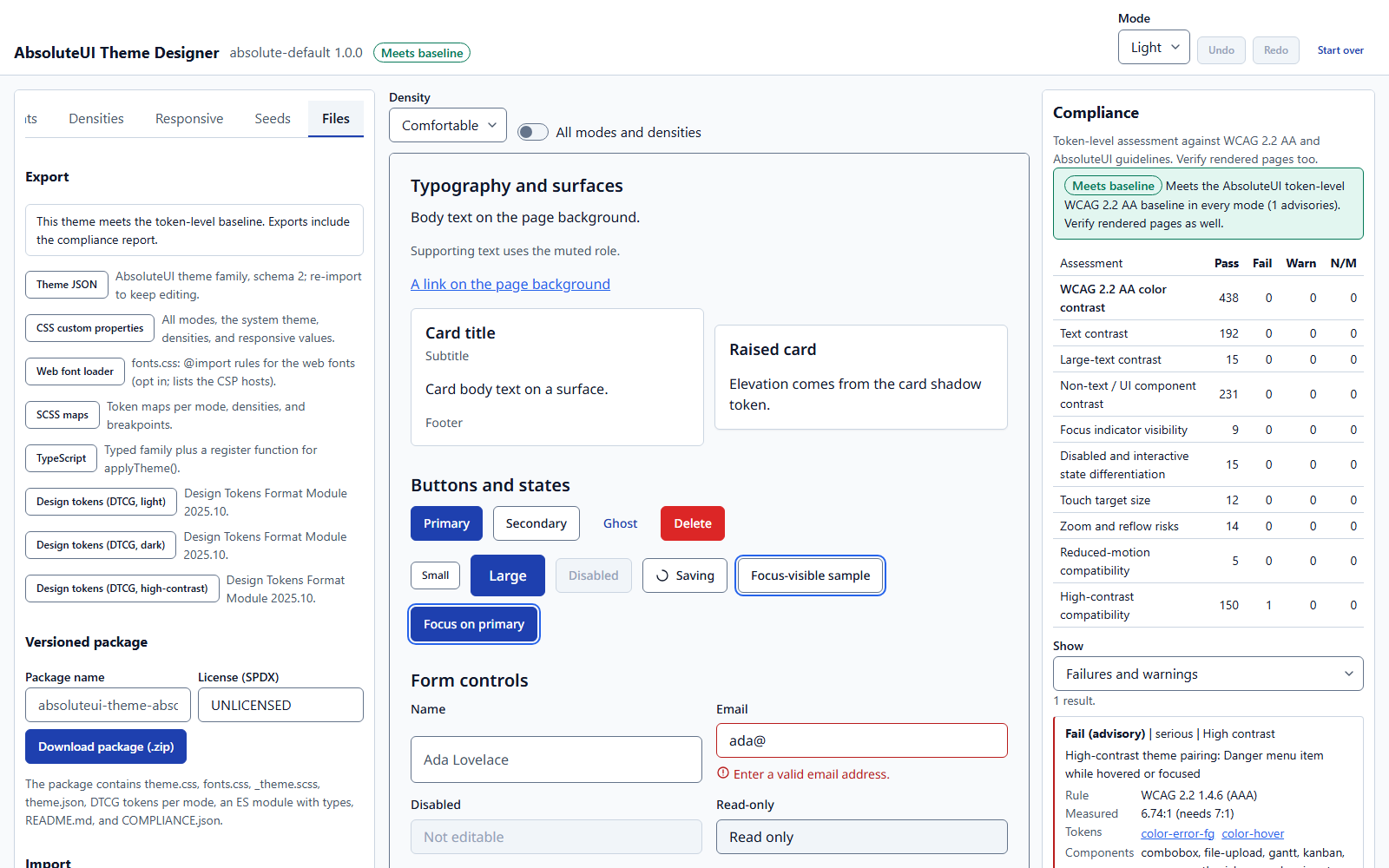This screenshot has width=1389, height=868.
Task: Toggle the All modes and densities switch
Action: [533, 132]
